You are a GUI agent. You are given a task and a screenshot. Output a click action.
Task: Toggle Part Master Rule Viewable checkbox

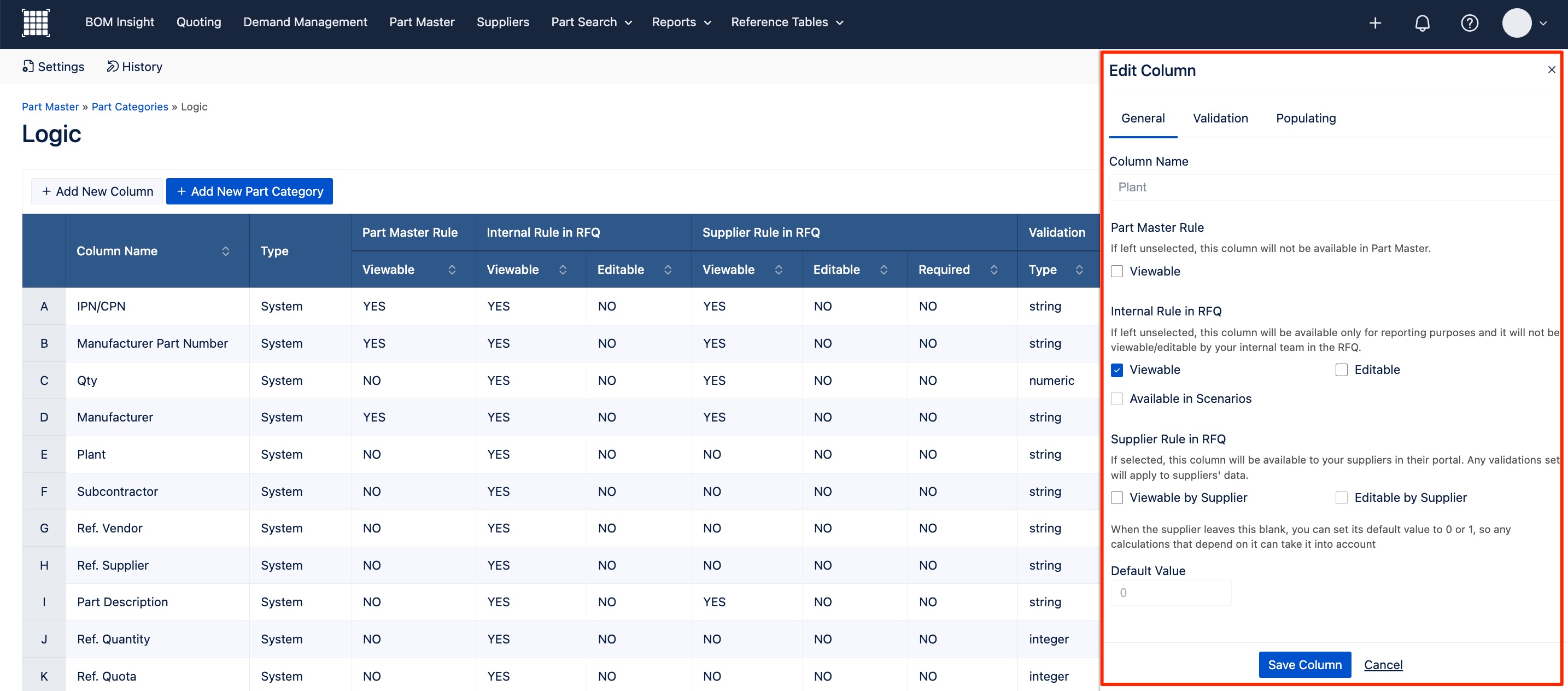1117,272
